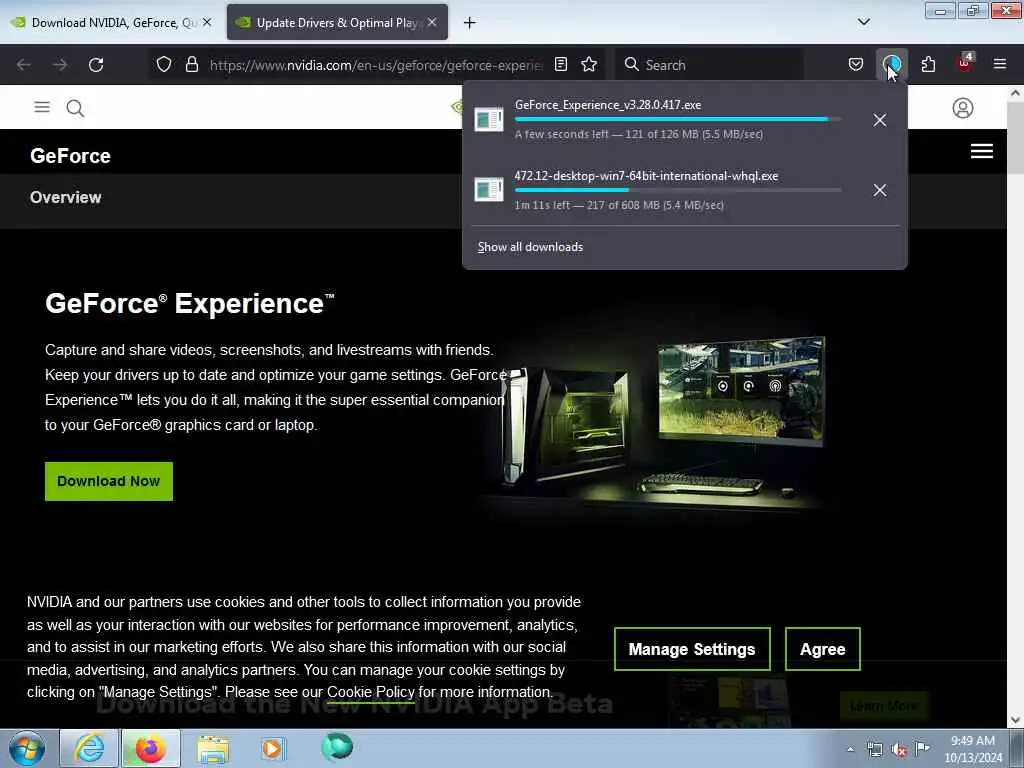Click the page vertical scrollbar thumb

[1015, 138]
